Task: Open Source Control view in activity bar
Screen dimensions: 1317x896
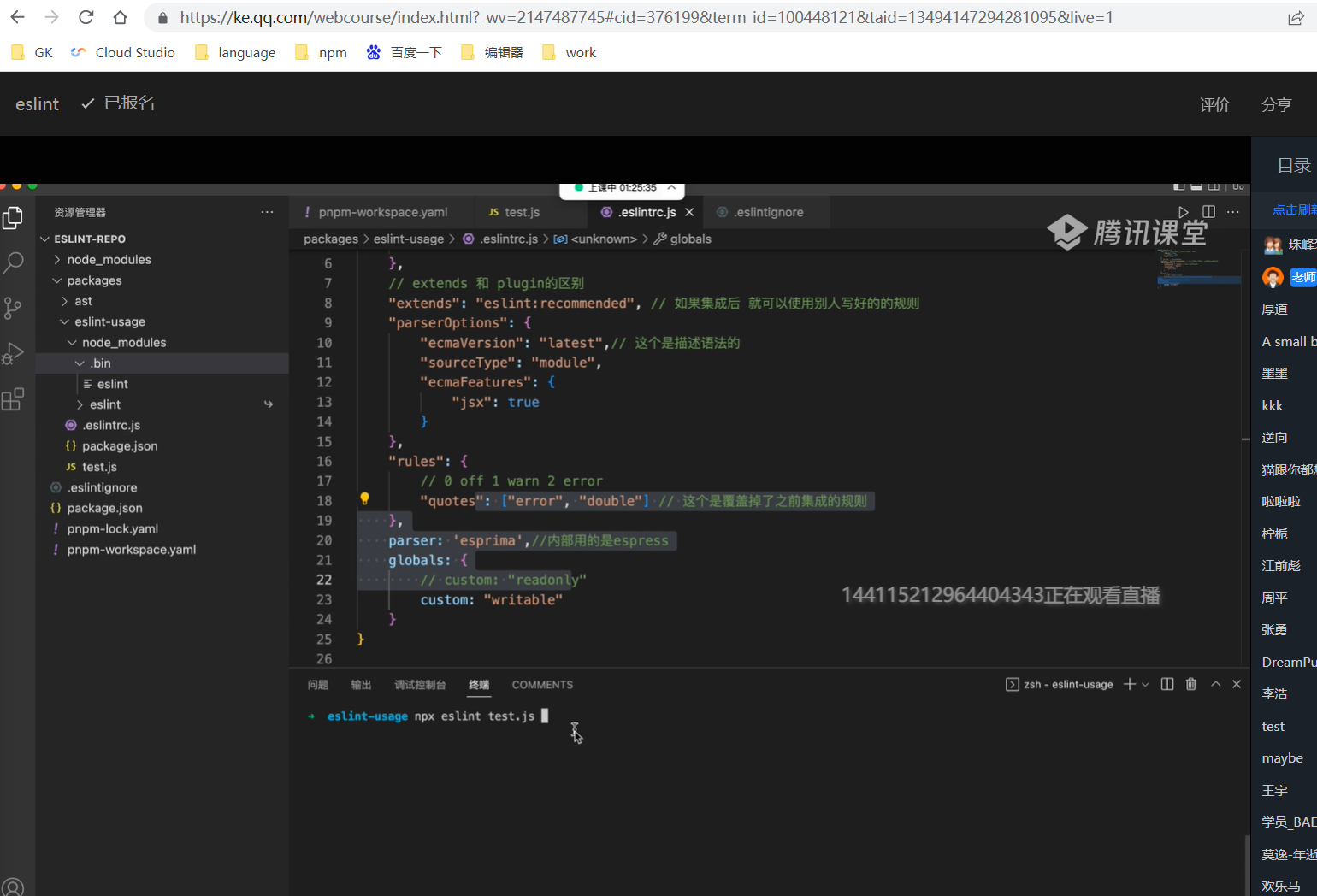Action: pos(13,308)
